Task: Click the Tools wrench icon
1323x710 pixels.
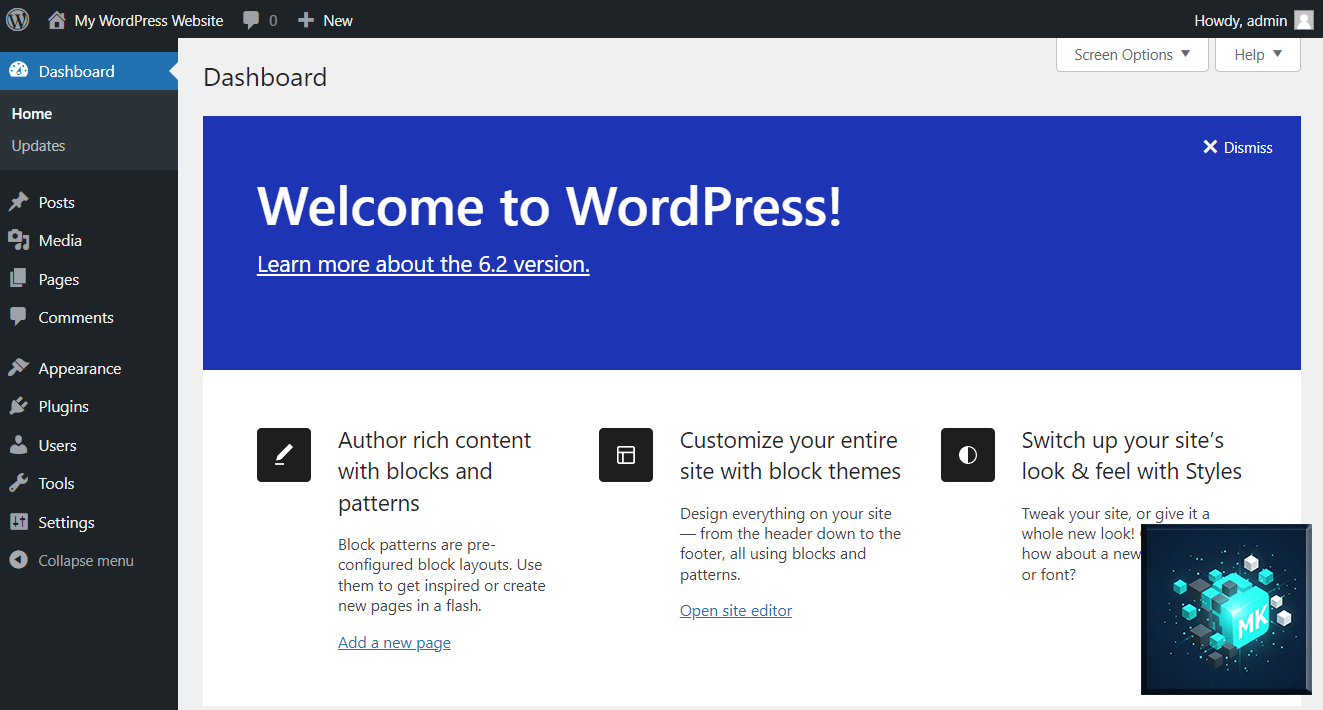Action: 18,483
